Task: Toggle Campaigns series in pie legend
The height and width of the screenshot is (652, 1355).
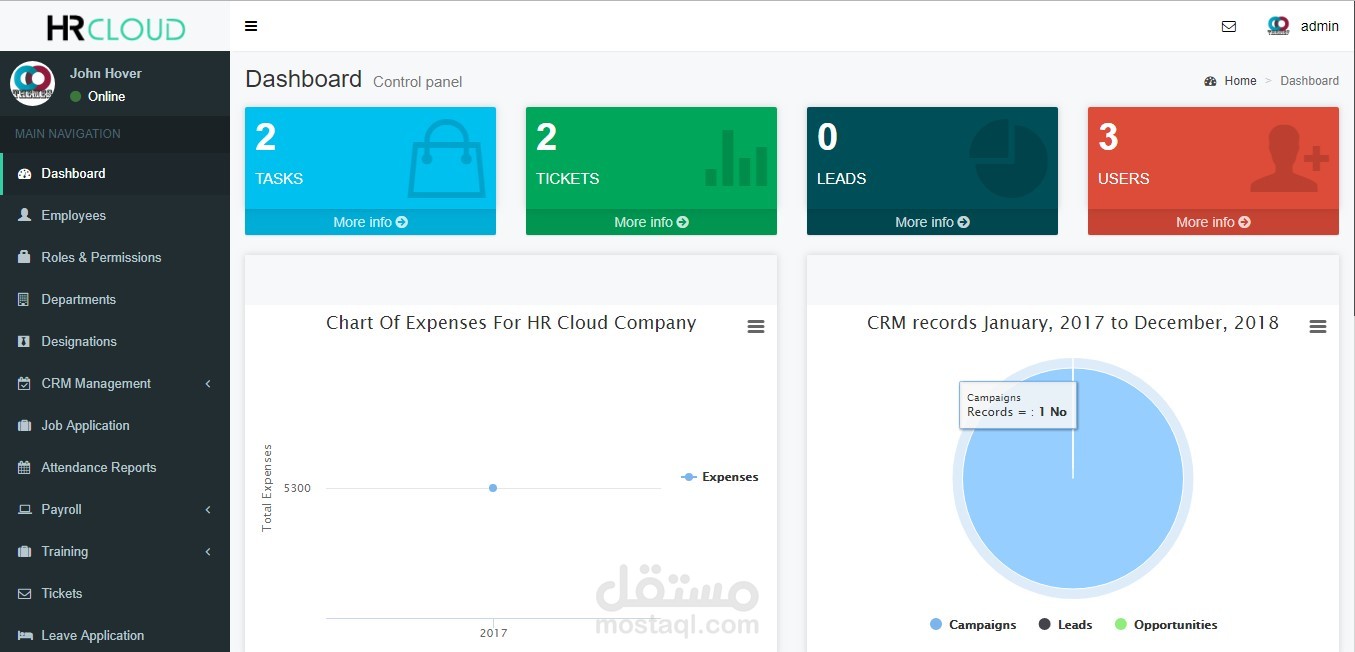Action: [982, 625]
